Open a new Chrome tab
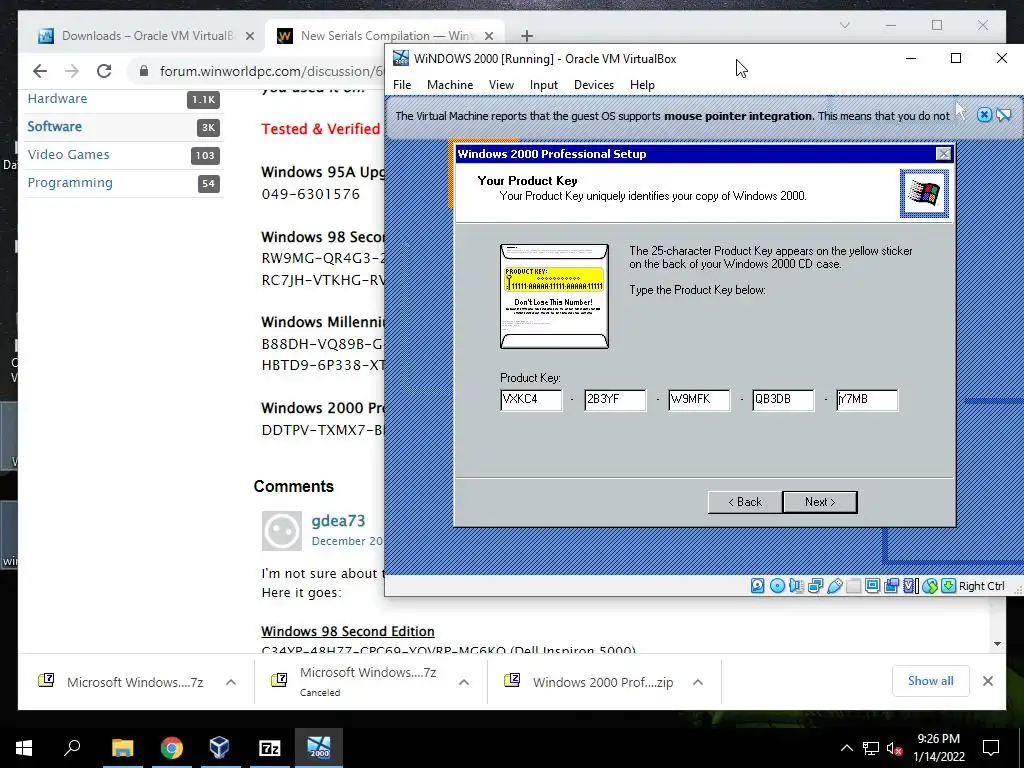Image resolution: width=1024 pixels, height=768 pixels. [x=527, y=36]
